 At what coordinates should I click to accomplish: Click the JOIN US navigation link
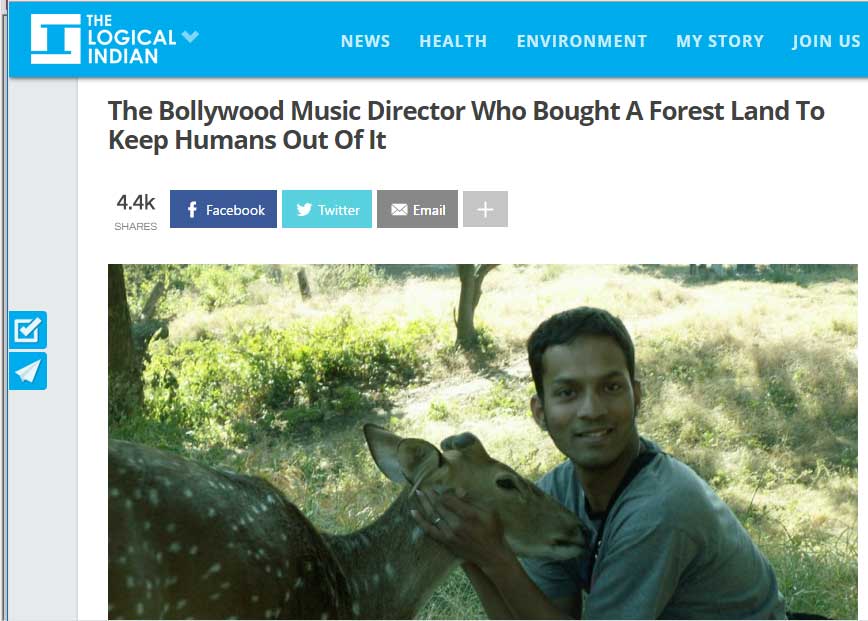(x=826, y=41)
